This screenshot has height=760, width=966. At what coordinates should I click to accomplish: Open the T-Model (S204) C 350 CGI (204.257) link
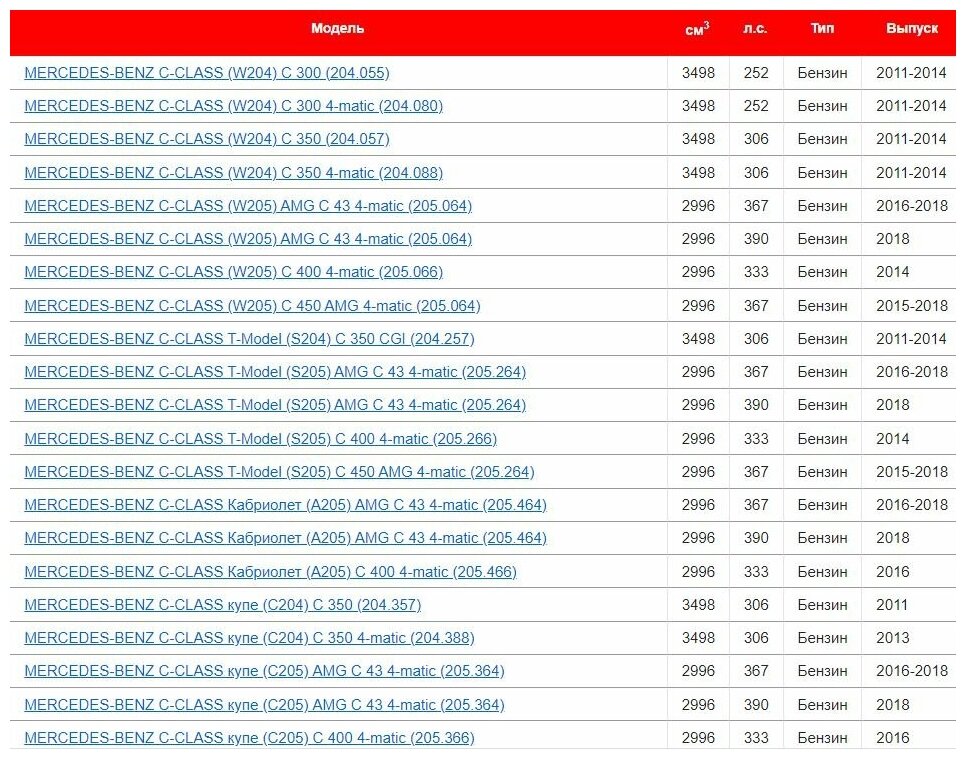click(x=250, y=339)
